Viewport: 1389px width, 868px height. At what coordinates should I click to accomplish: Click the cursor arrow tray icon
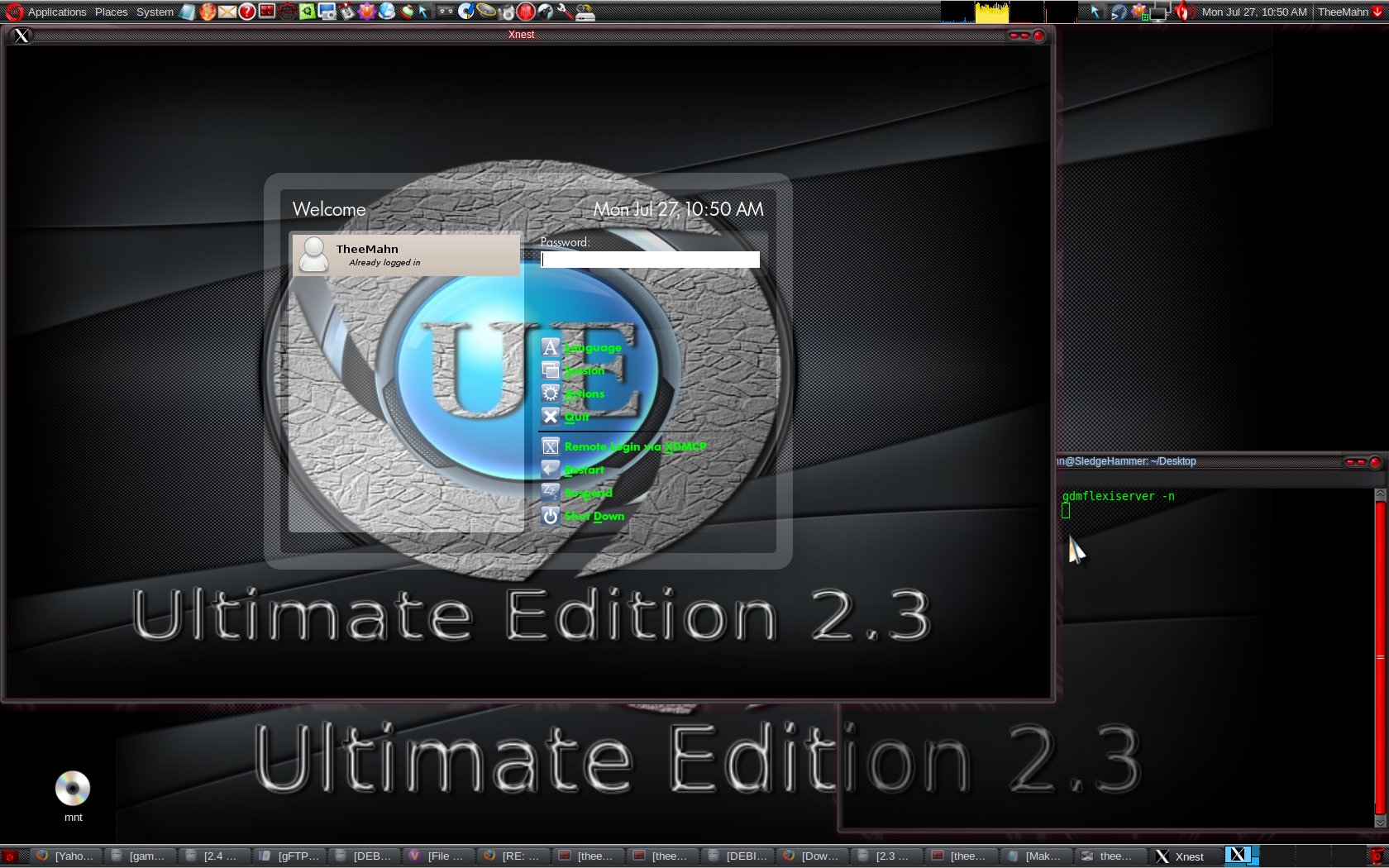point(1095,12)
